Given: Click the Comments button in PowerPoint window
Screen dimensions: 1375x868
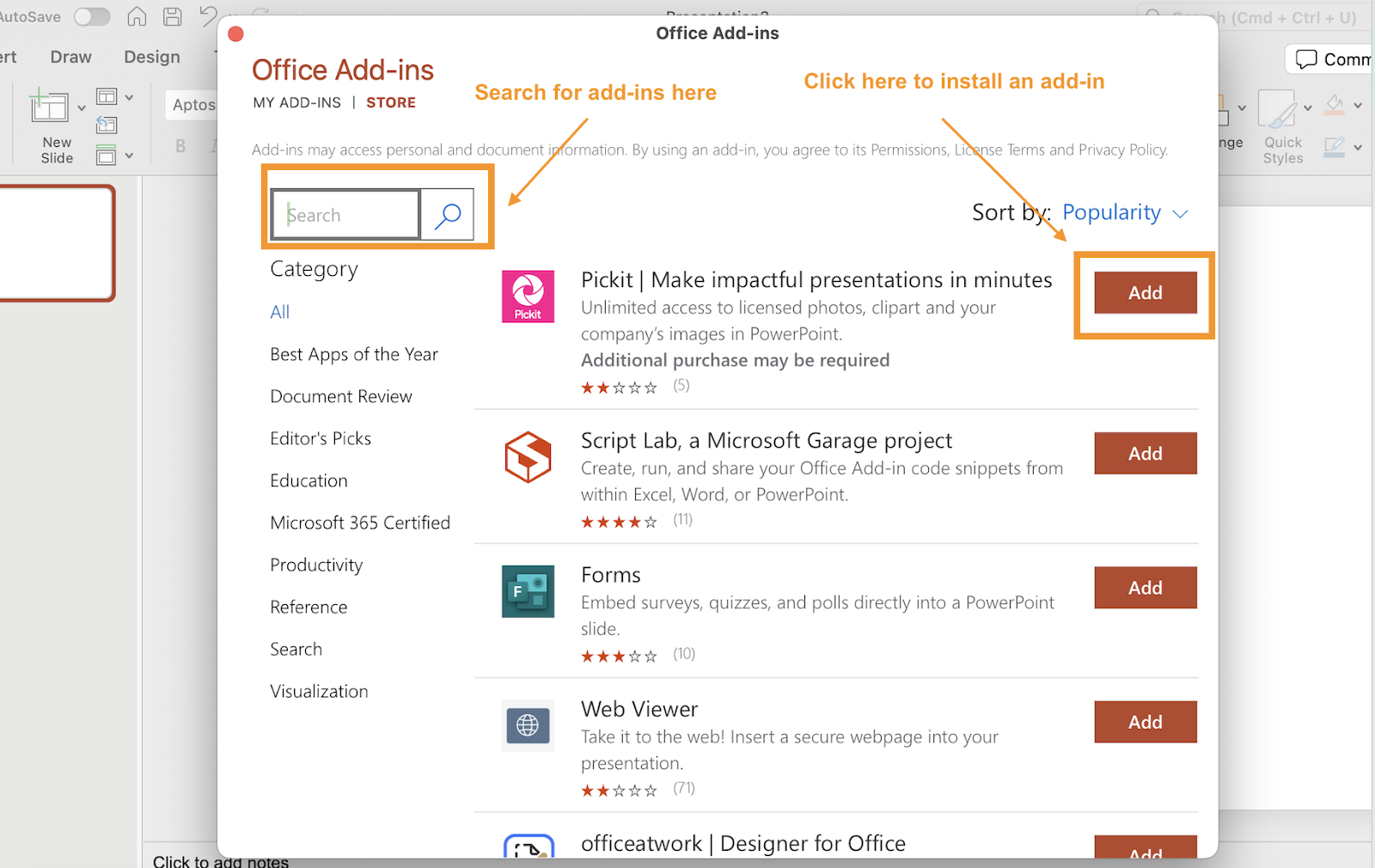Looking at the screenshot, I should click(1332, 59).
